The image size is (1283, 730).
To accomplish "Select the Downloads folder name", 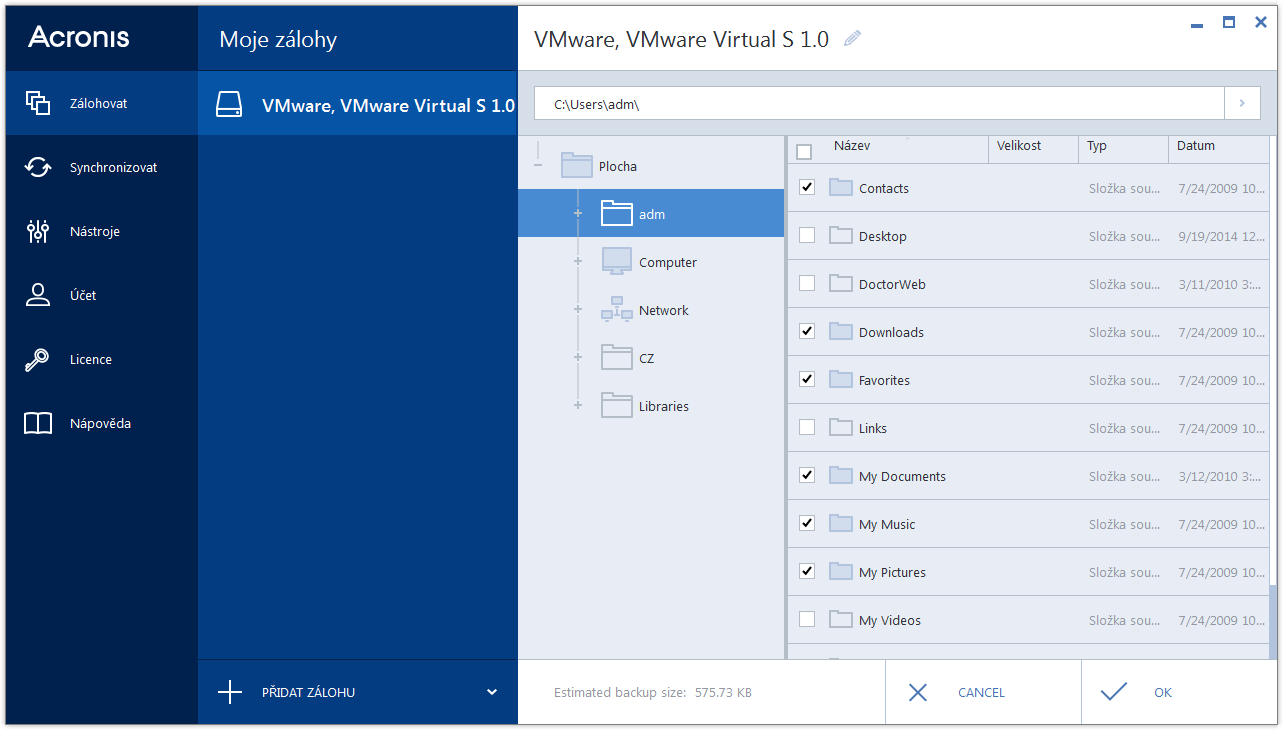I will tap(891, 332).
